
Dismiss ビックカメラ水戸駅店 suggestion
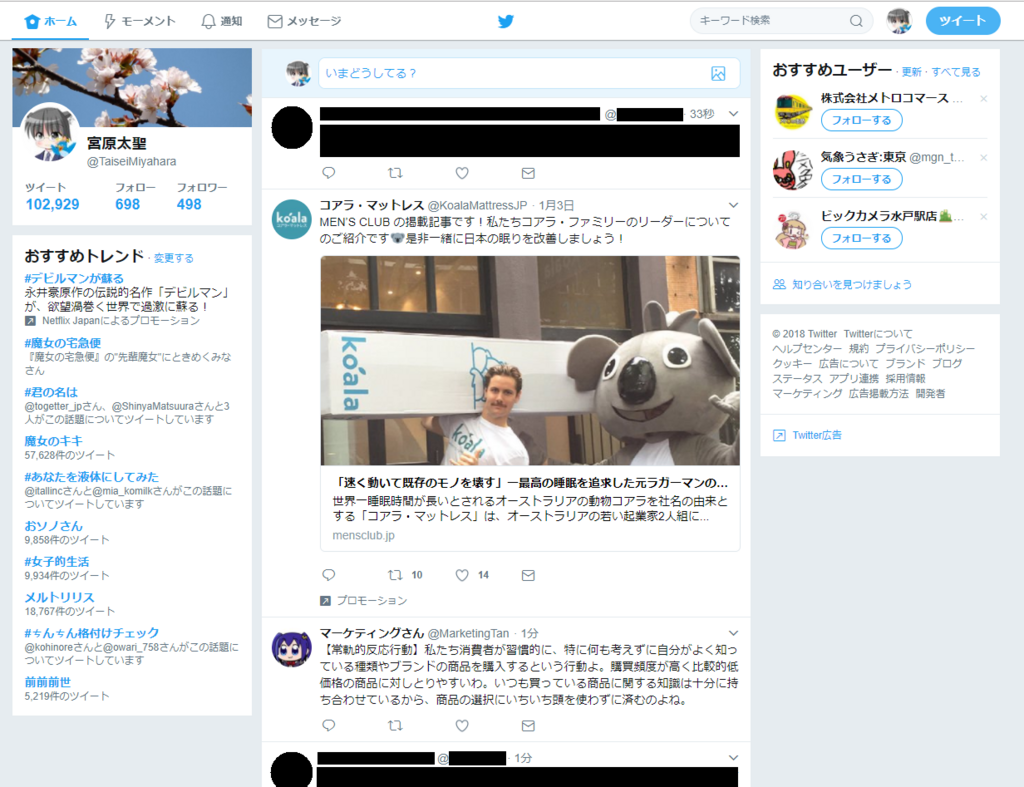pyautogui.click(x=984, y=216)
